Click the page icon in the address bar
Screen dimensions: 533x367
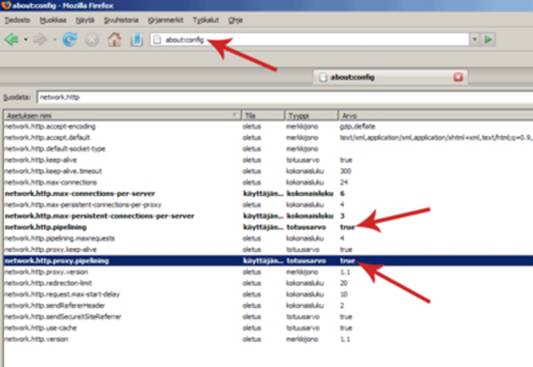point(157,40)
